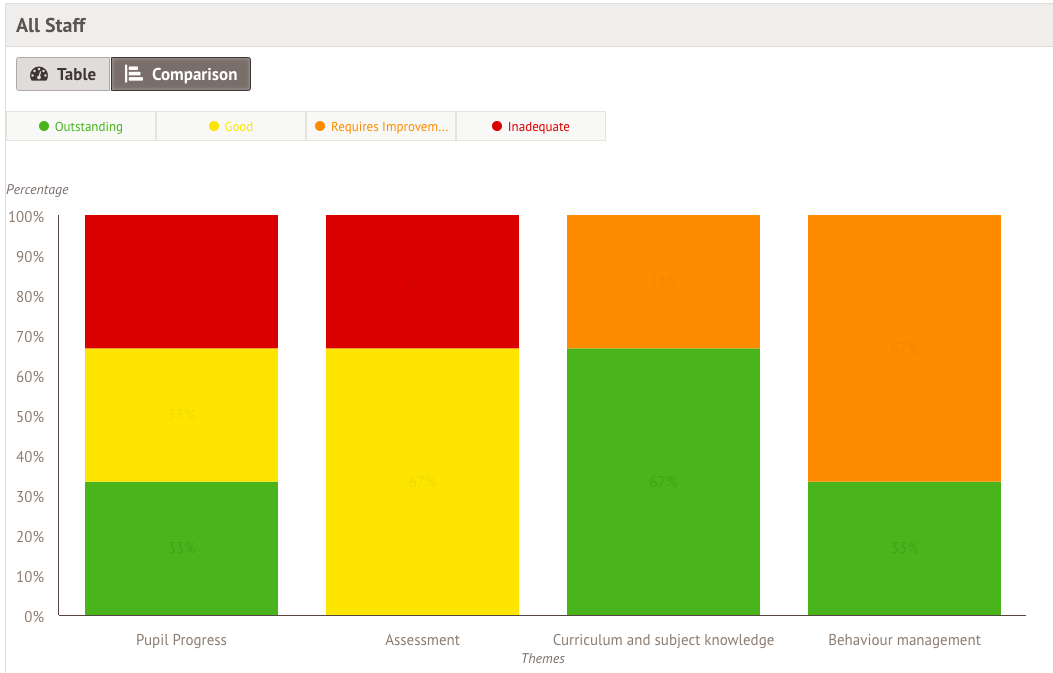The image size is (1053, 673).
Task: Click the bar chart icon on Comparison
Action: coord(133,74)
